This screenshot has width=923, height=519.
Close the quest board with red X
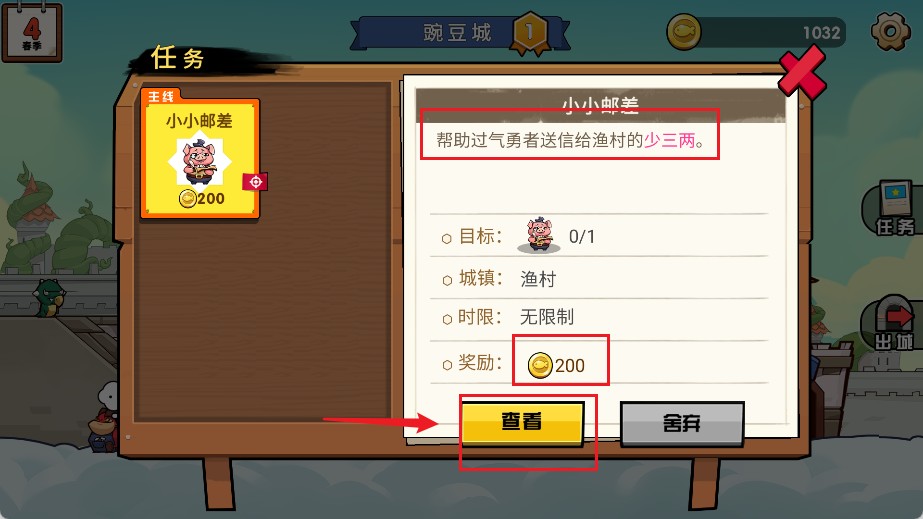[802, 72]
